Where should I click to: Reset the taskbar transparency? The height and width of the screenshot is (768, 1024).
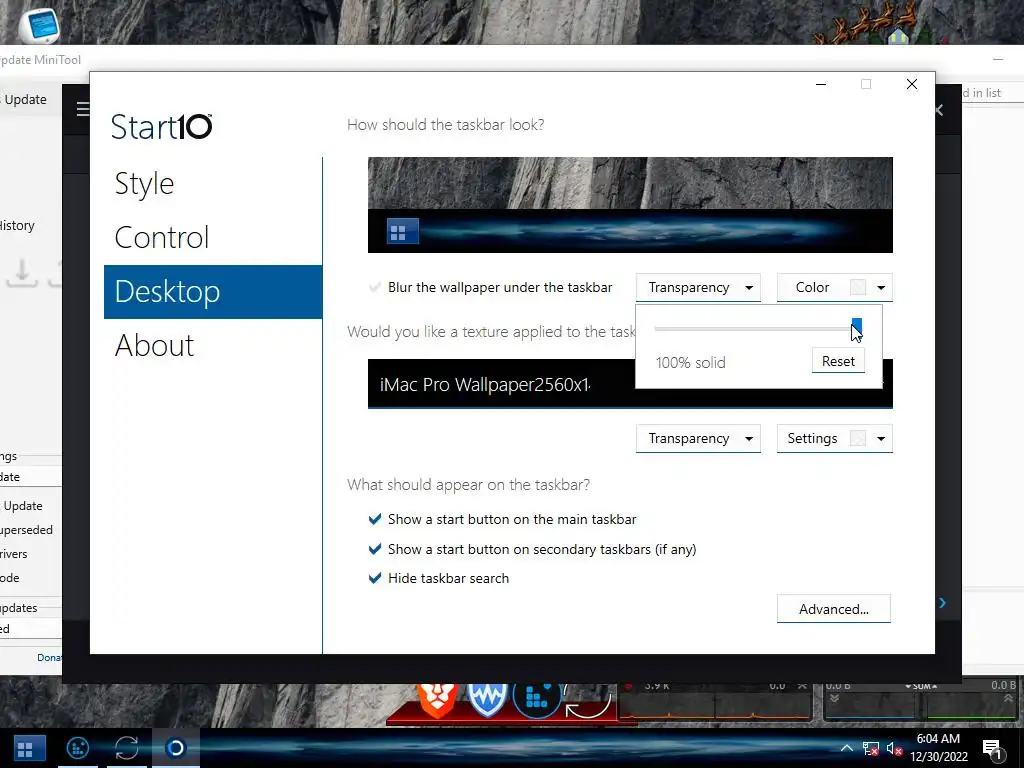pos(839,361)
